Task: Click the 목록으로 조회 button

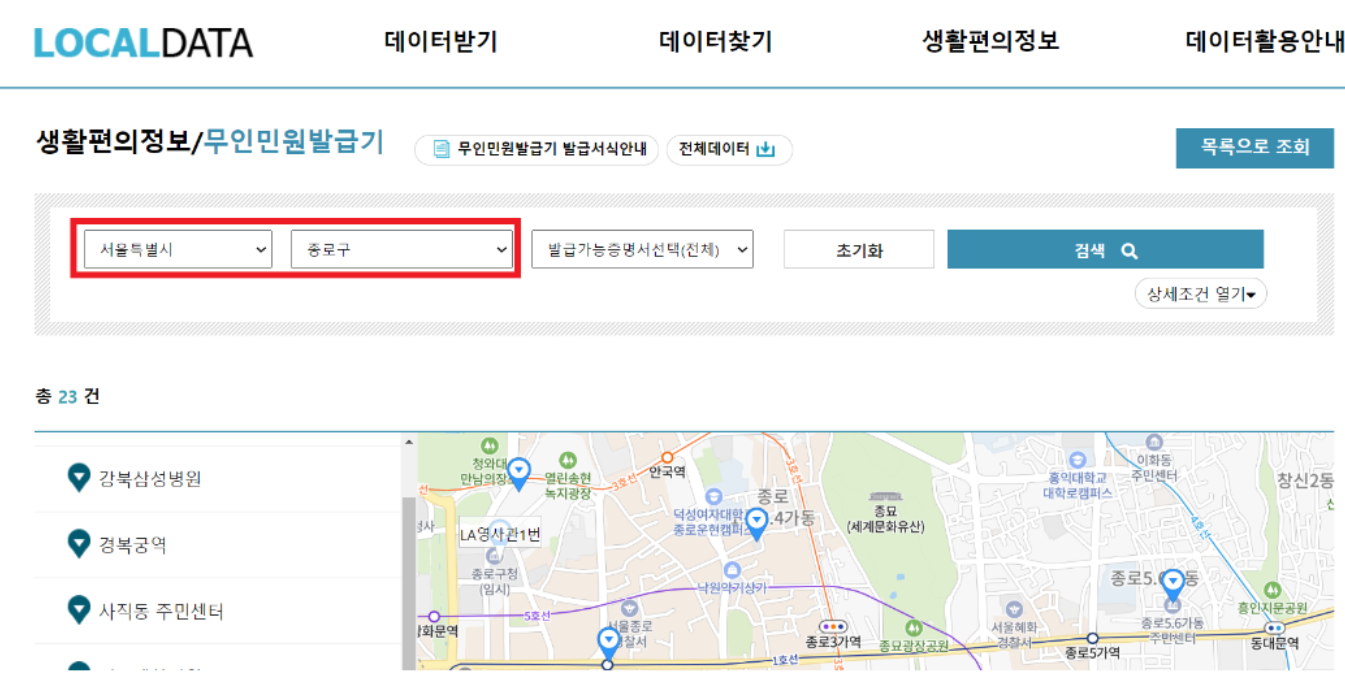Action: click(x=1255, y=146)
